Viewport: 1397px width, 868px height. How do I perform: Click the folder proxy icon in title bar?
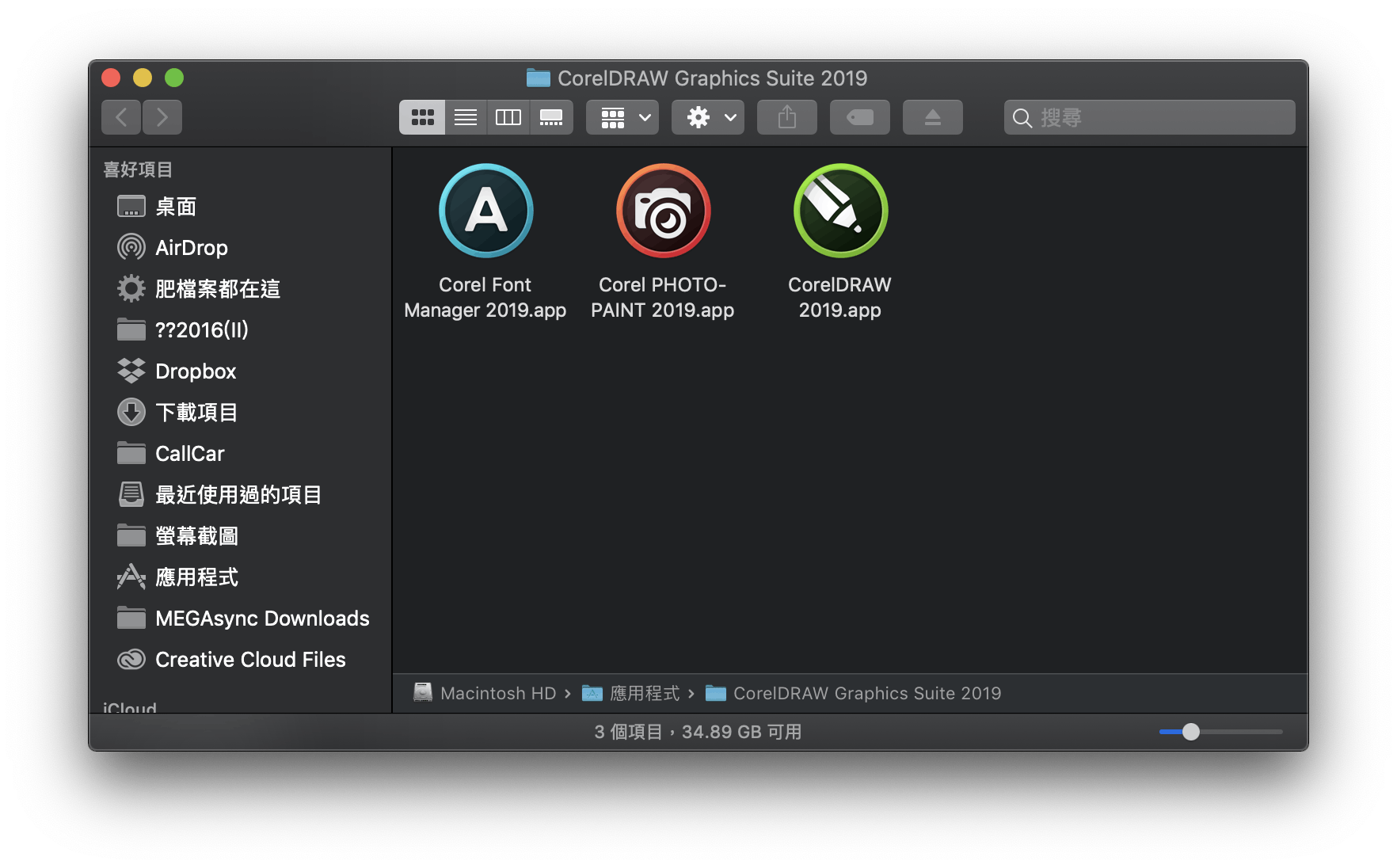539,78
